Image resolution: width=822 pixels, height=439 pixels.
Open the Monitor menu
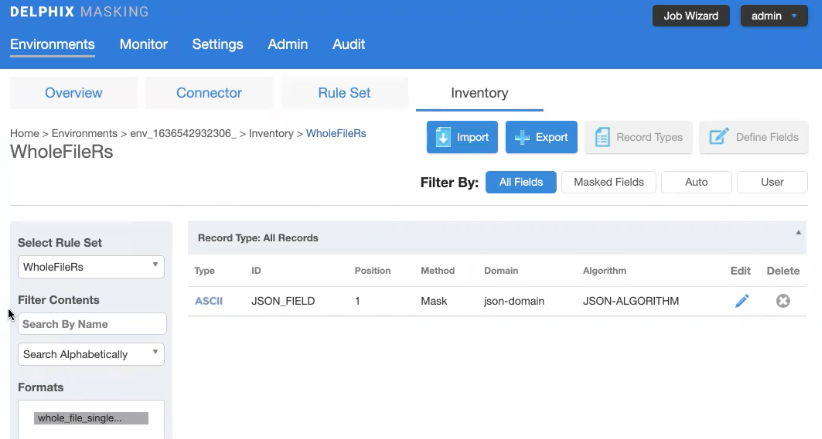click(x=143, y=44)
